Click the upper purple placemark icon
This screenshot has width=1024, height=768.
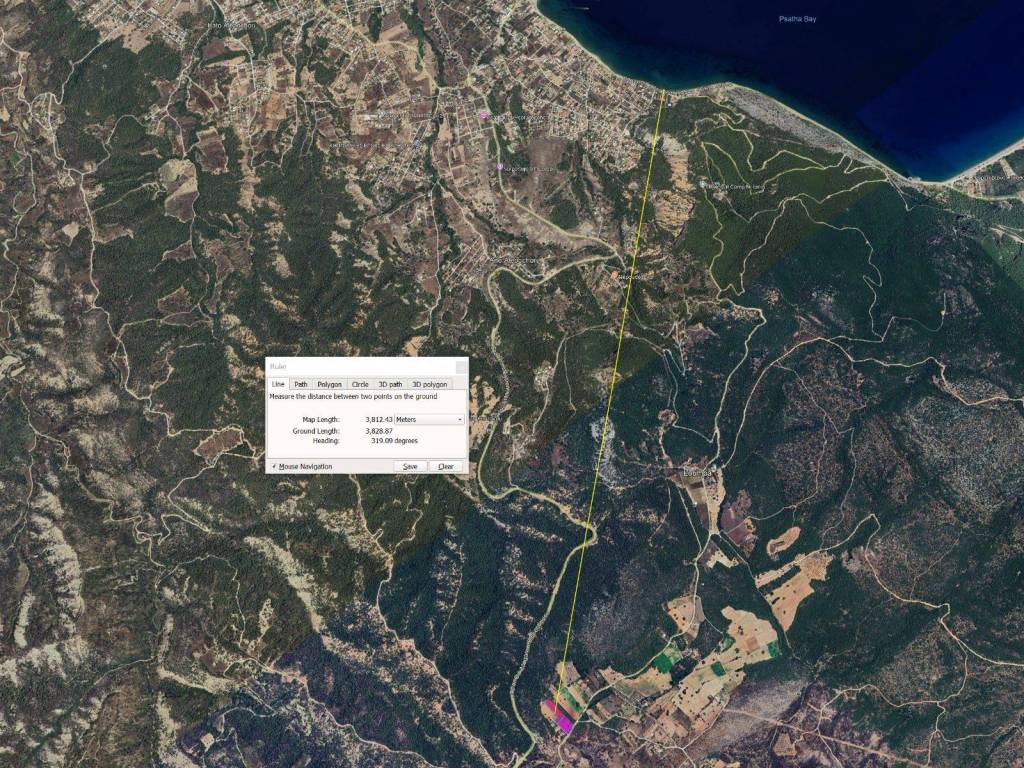485,115
